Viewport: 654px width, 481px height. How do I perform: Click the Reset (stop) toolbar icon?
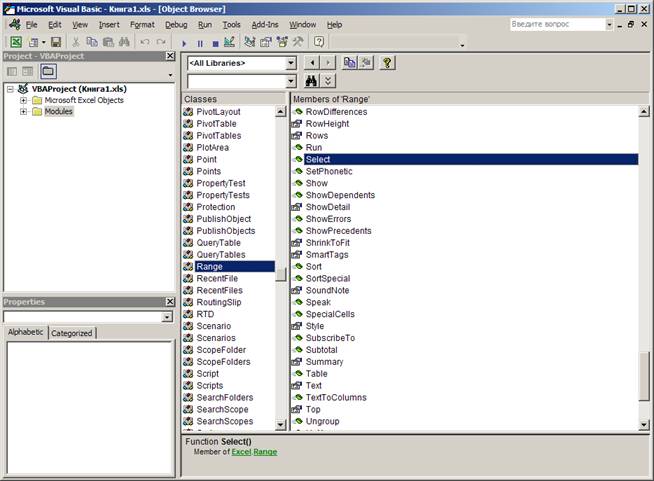coord(215,43)
